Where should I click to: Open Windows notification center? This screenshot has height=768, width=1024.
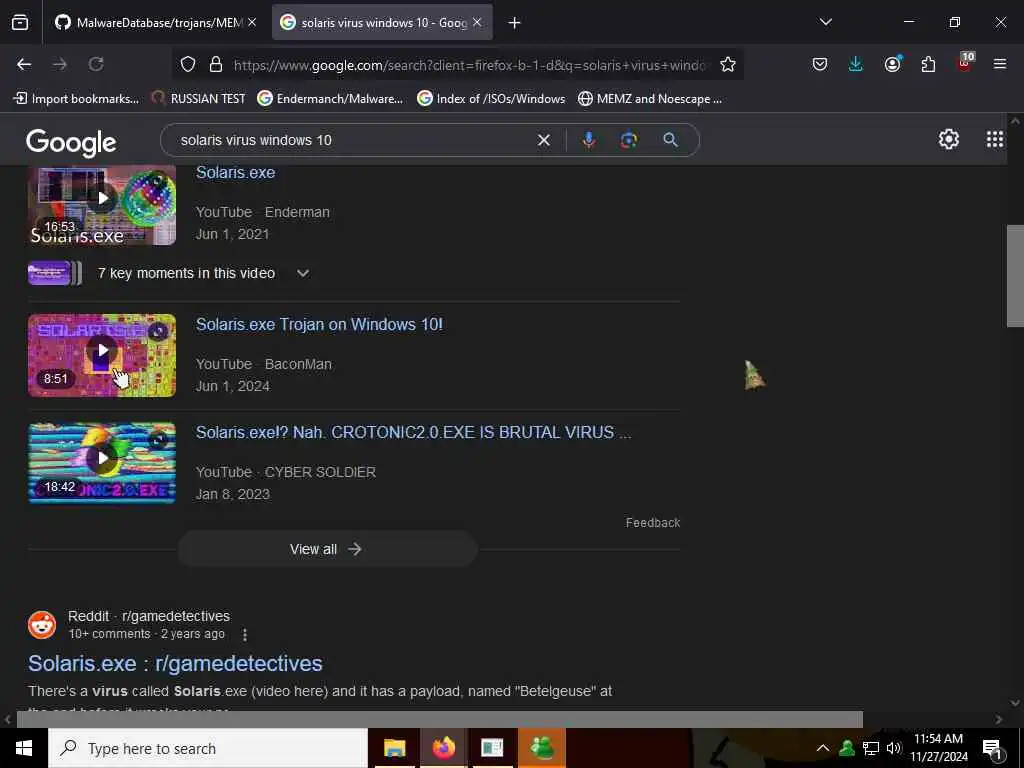click(993, 749)
